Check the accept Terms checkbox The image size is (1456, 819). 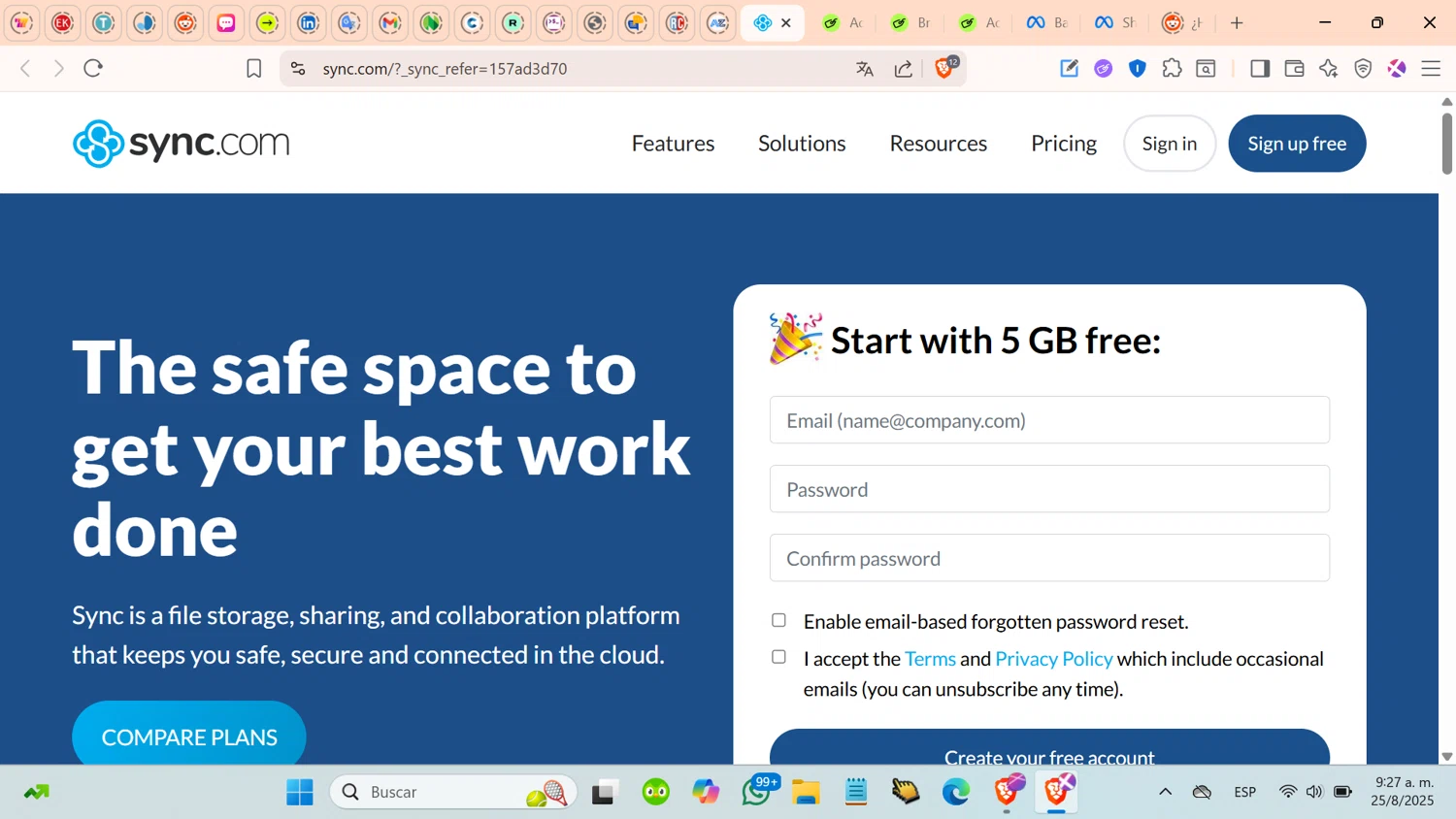pos(778,657)
